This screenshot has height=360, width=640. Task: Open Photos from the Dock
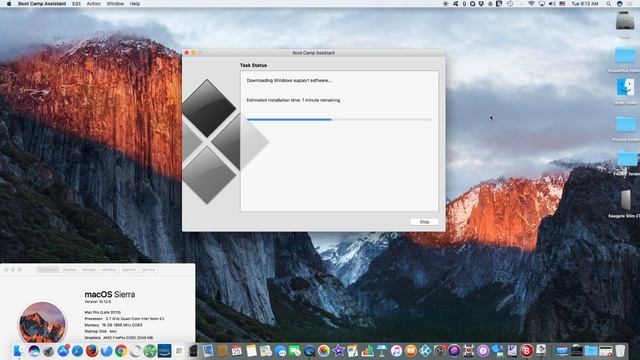(324, 351)
